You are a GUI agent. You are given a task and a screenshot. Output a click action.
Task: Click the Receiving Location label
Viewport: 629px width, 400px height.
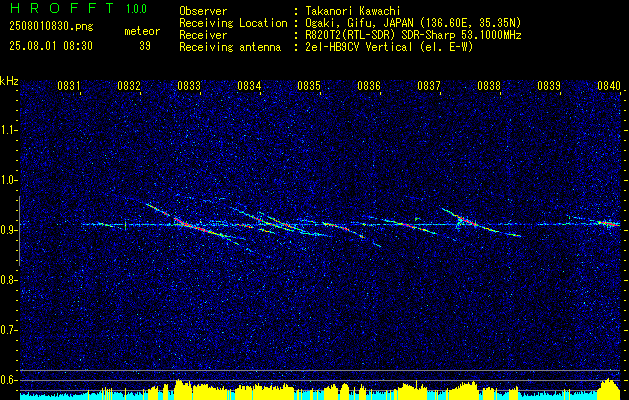click(x=233, y=23)
